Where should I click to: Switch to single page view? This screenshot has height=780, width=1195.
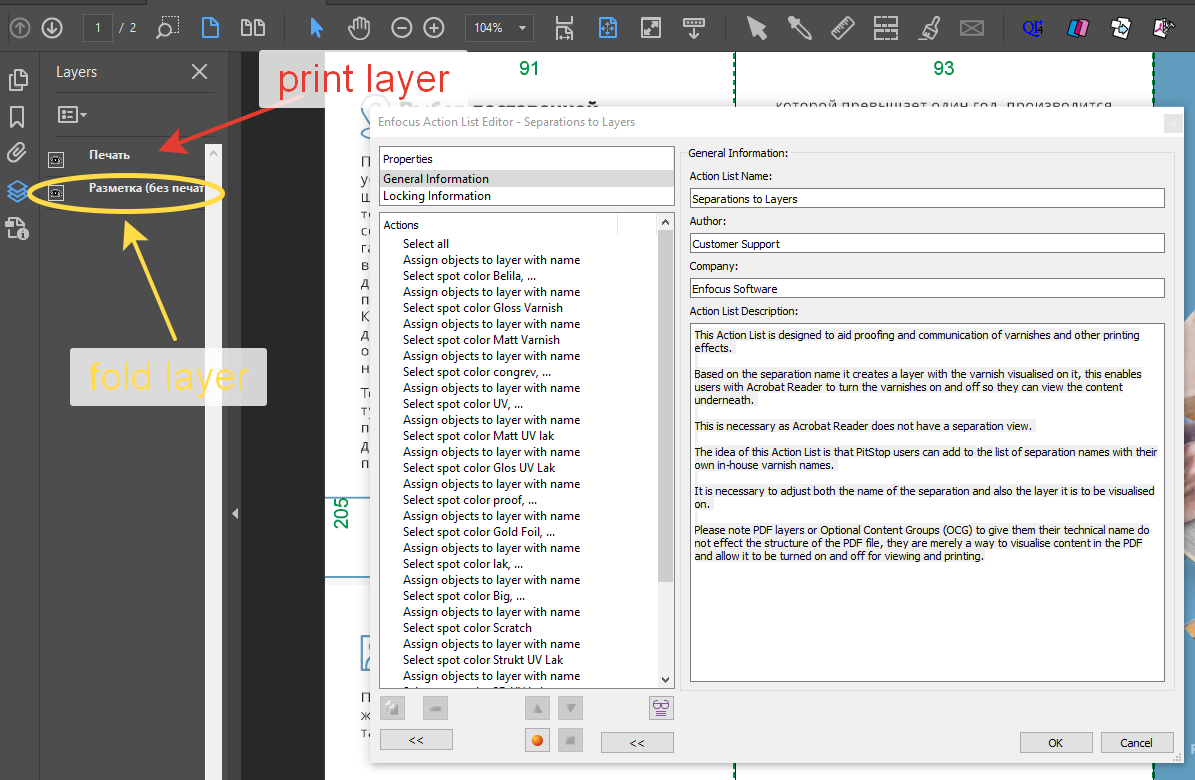point(210,28)
